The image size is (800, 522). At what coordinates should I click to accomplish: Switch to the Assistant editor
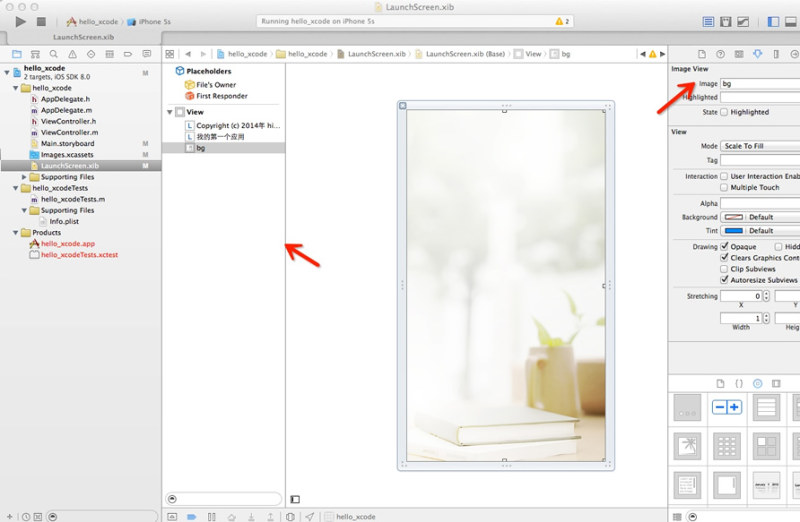(x=726, y=21)
